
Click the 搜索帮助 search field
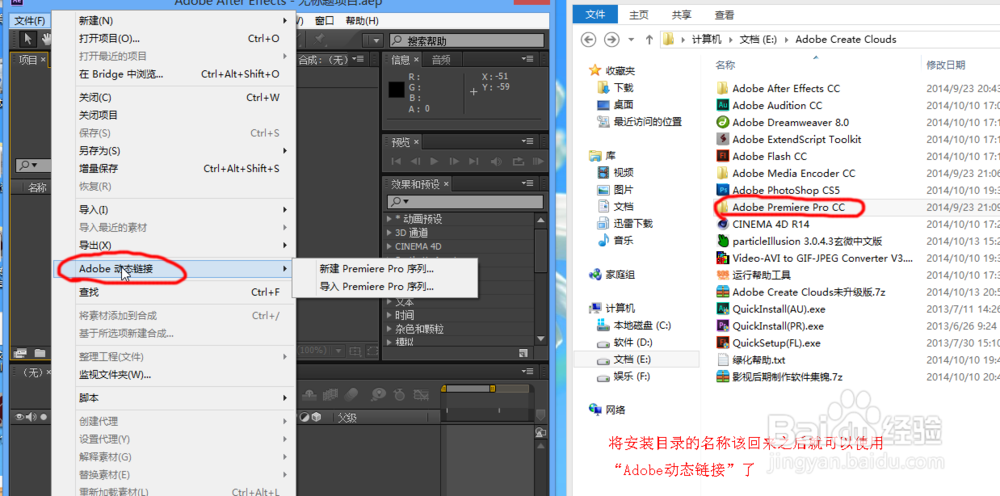(x=467, y=41)
